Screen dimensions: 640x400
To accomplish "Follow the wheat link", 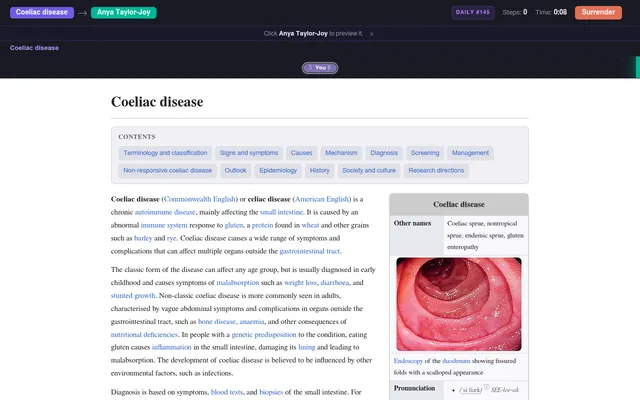I will pyautogui.click(x=310, y=225).
